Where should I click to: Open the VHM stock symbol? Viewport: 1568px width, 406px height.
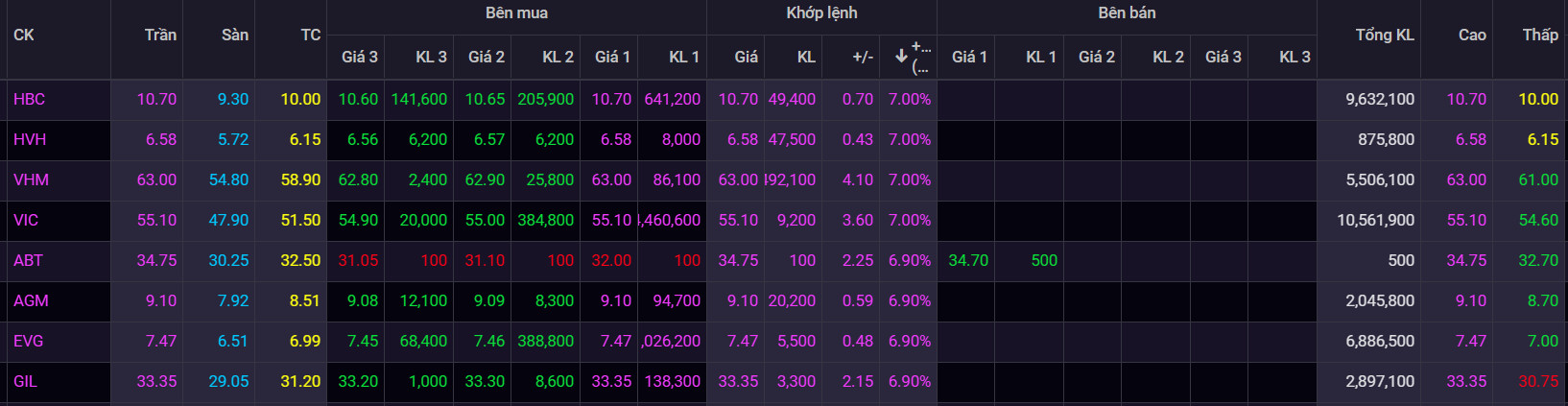coord(31,179)
